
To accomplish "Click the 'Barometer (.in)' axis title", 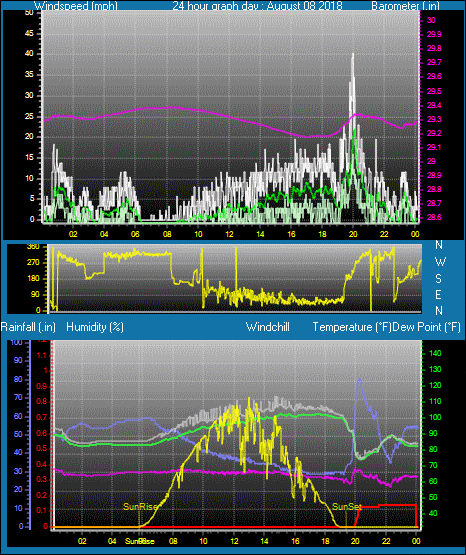I will pos(405,5).
